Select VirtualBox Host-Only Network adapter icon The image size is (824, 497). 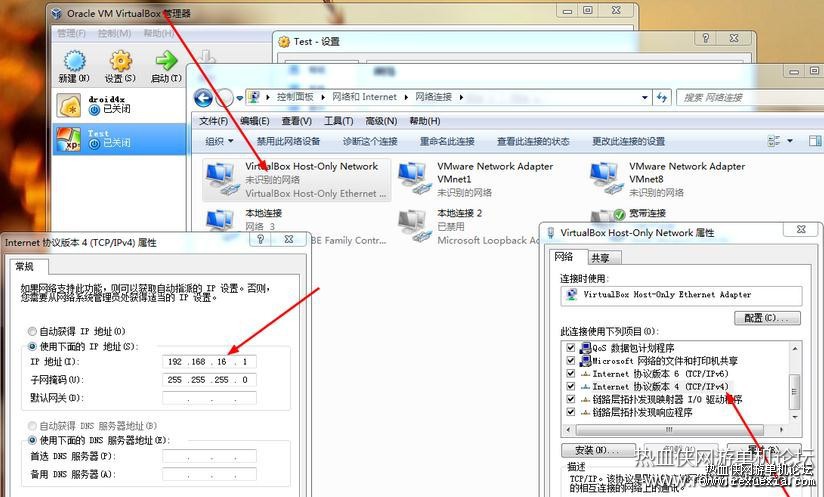[221, 179]
